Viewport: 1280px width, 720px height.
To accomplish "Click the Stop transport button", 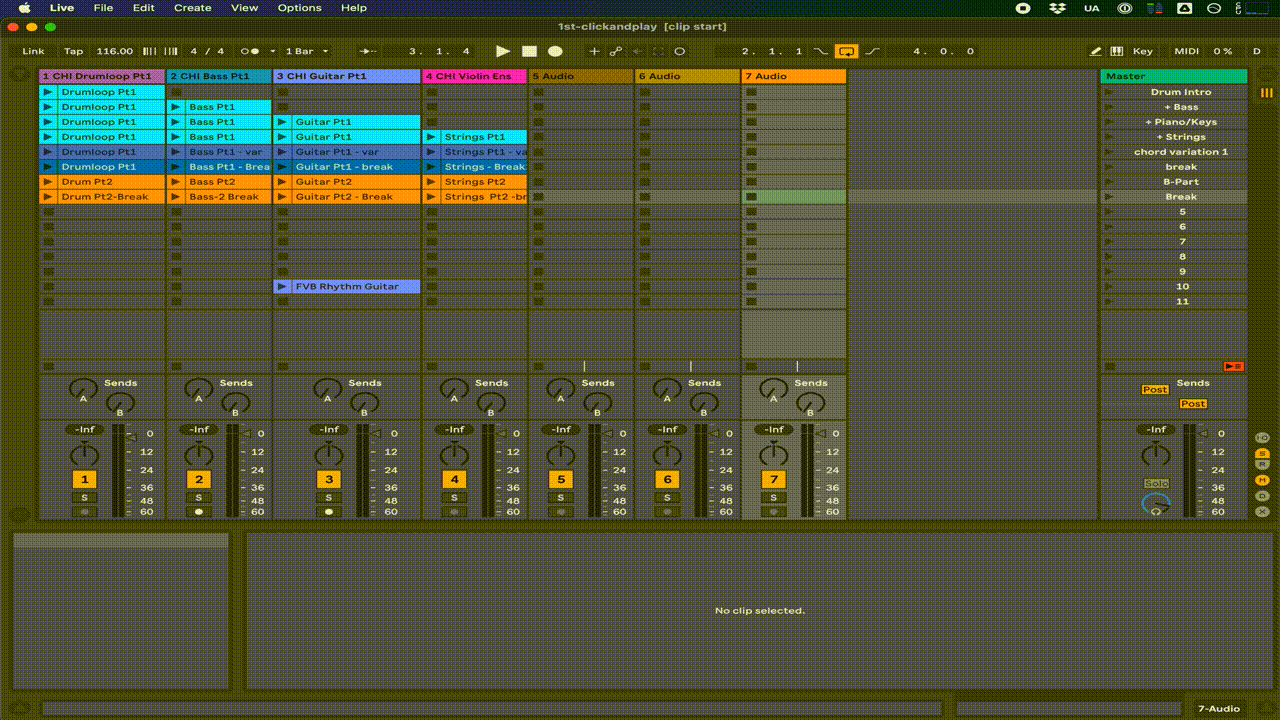I will (x=529, y=51).
